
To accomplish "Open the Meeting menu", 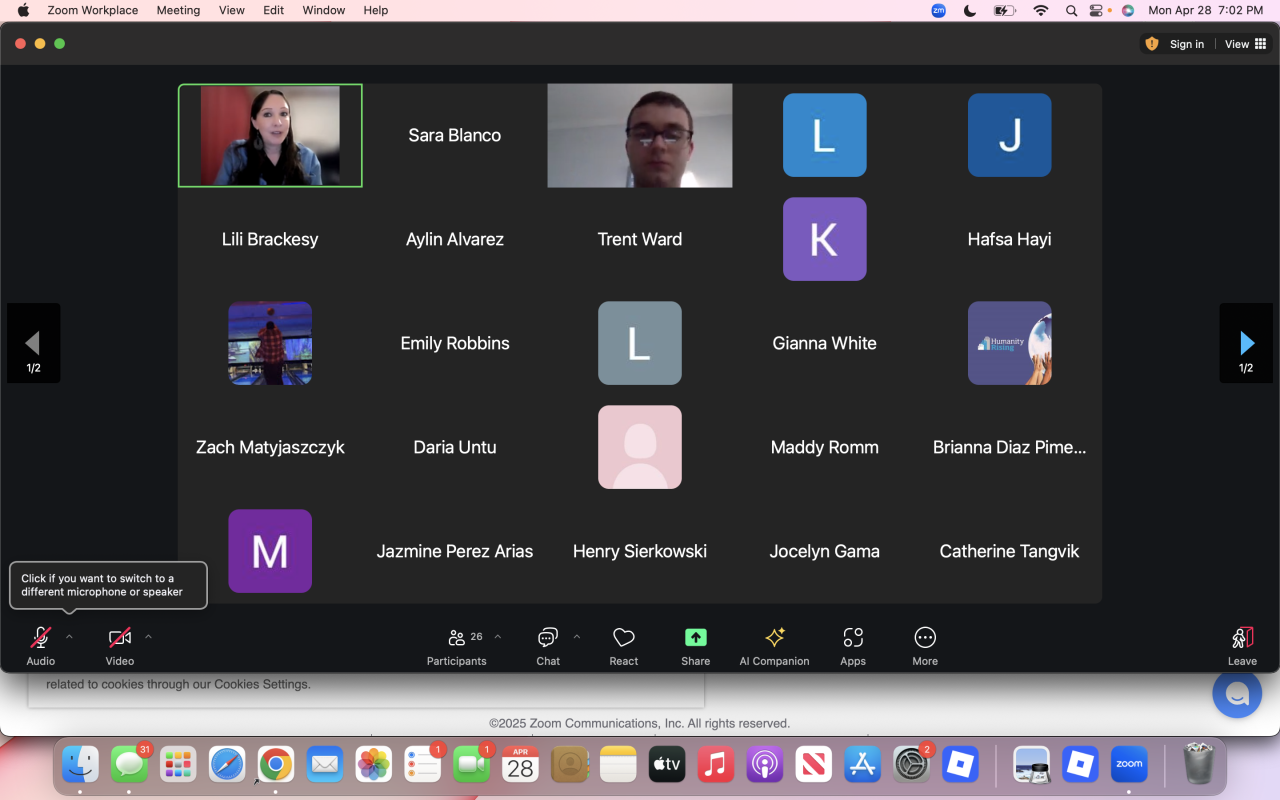I will (x=179, y=10).
